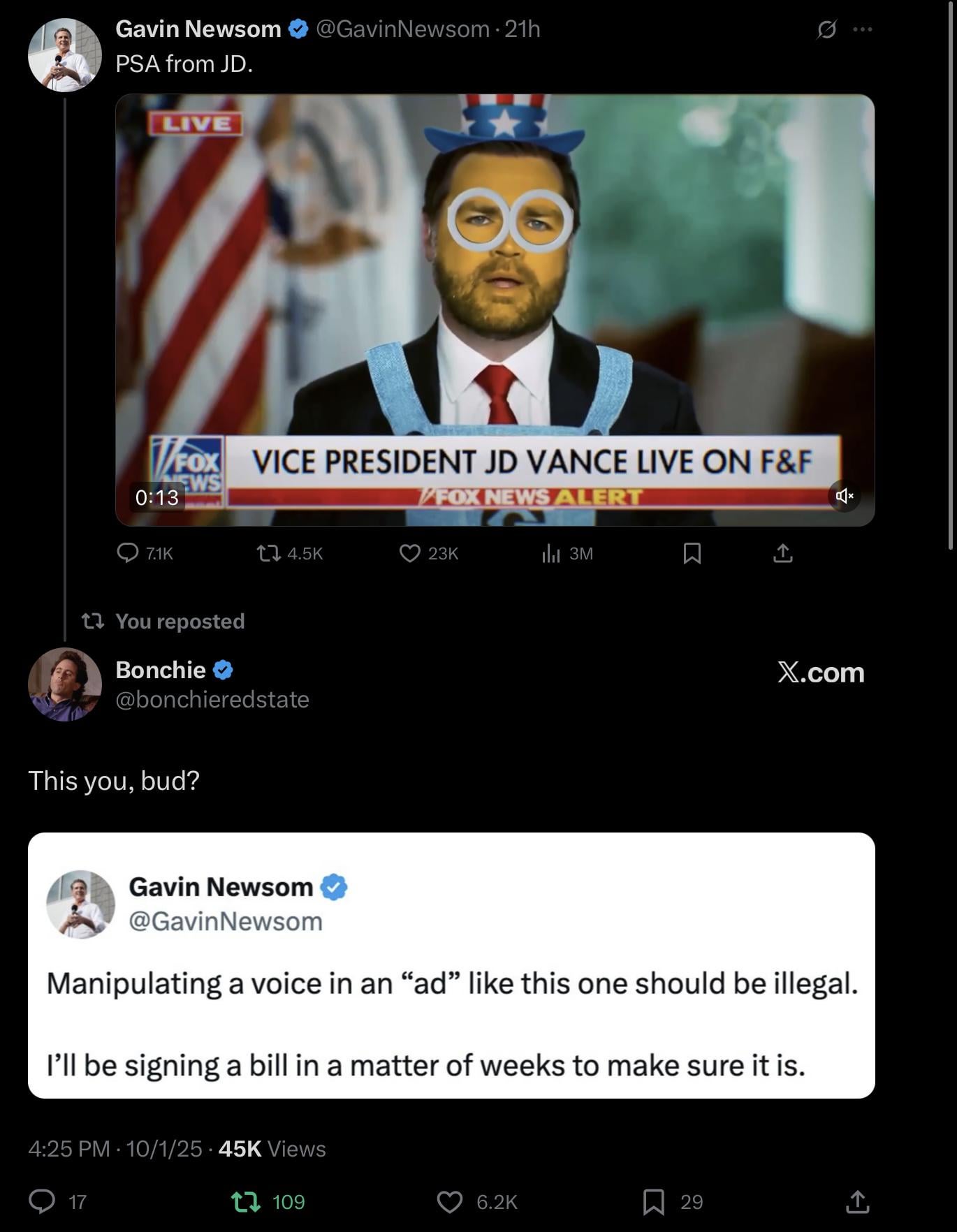Open the @bonchieredstate handle link

212,699
